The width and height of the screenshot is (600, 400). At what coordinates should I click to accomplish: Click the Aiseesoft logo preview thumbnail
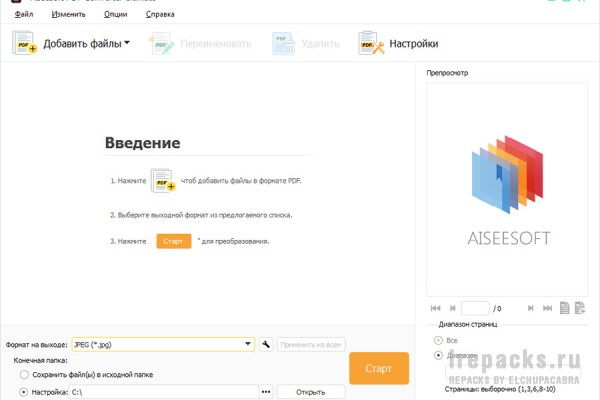507,189
